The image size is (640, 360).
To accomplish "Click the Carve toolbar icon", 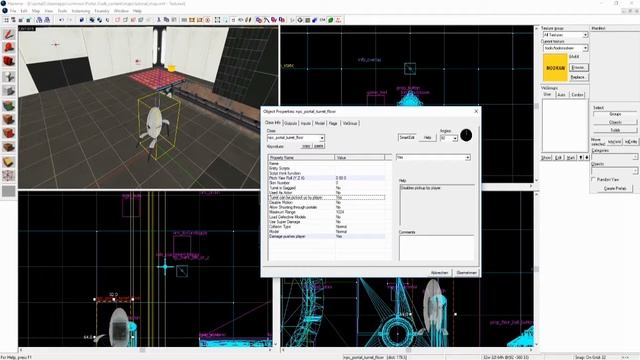I will pos(82,20).
